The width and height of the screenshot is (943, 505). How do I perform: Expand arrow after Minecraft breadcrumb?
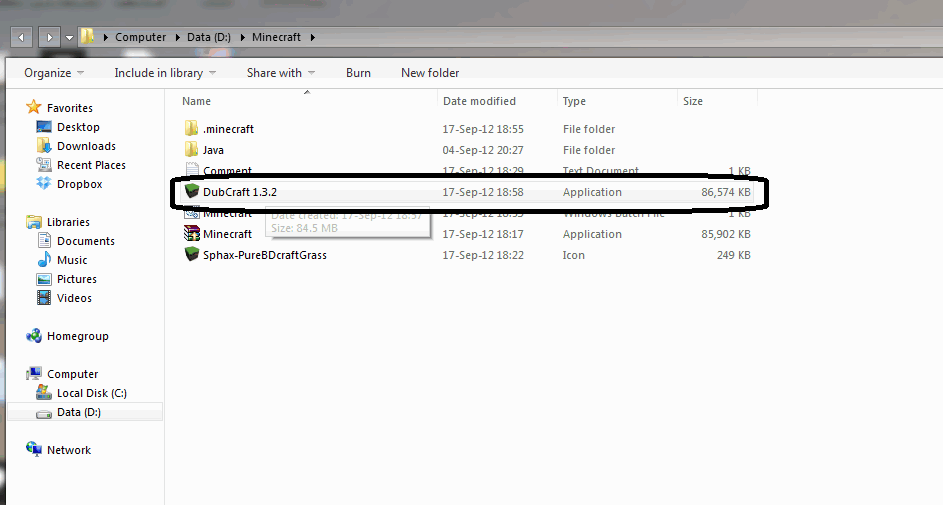point(313,37)
